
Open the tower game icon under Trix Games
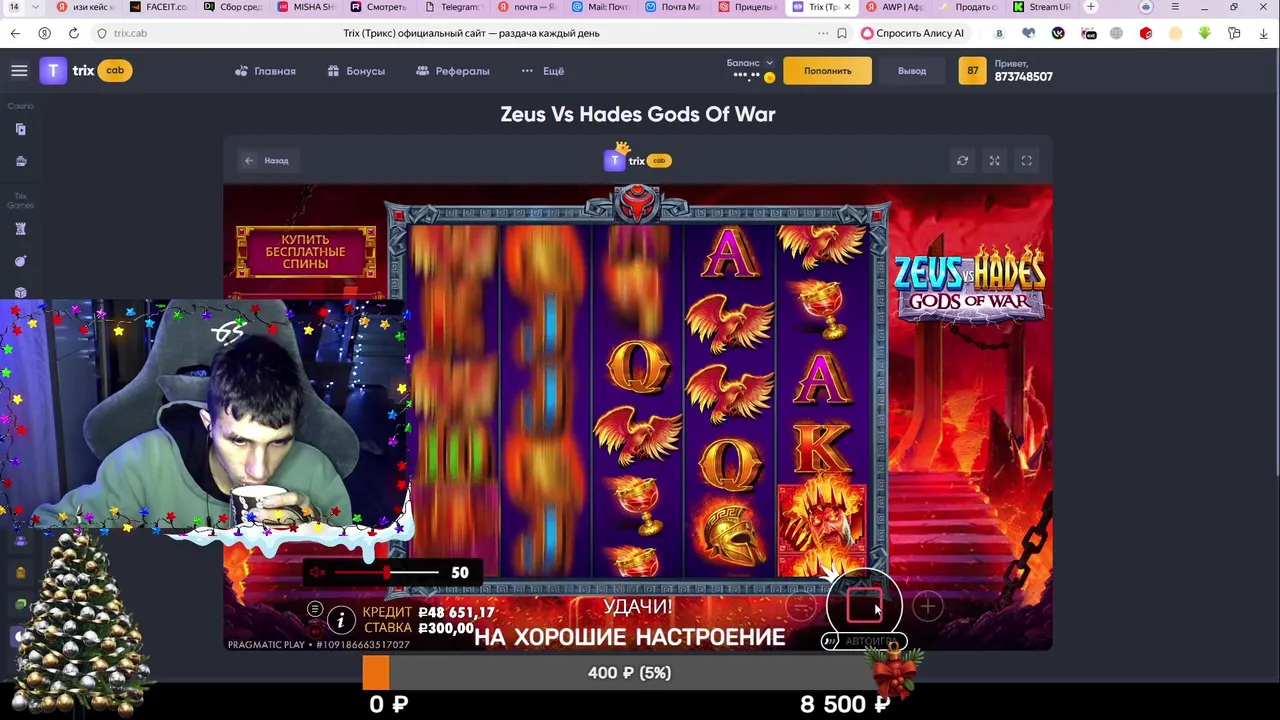coord(20,229)
